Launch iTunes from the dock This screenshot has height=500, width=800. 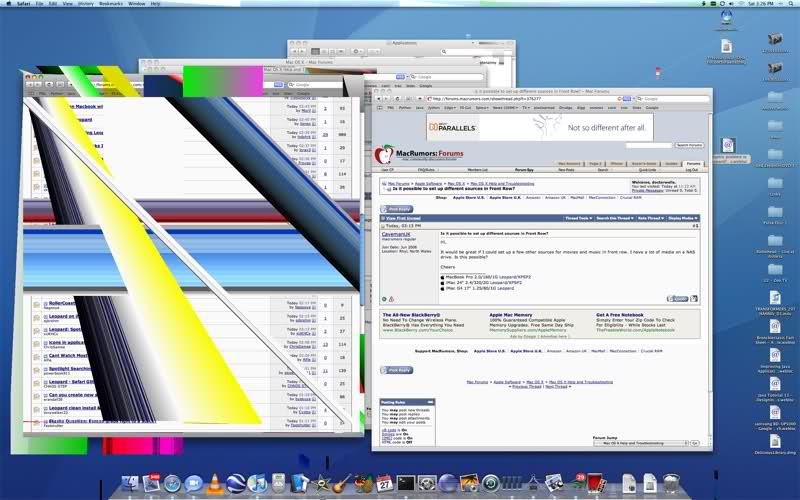coord(257,483)
